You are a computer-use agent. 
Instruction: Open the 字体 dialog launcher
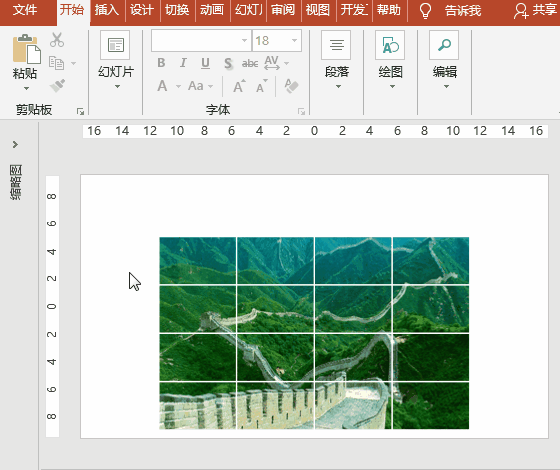coord(301,112)
